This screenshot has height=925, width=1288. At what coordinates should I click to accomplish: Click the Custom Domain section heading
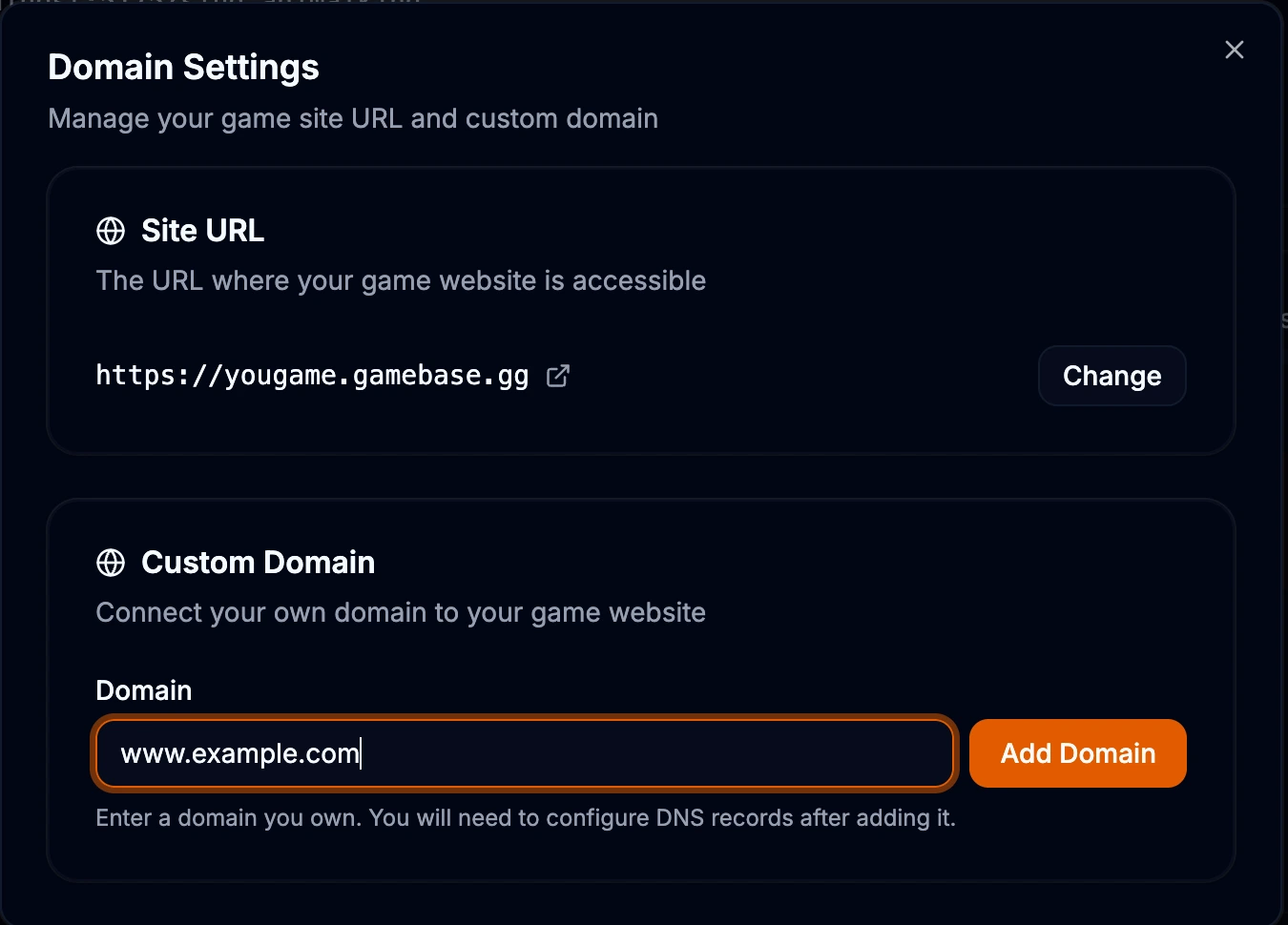pos(258,563)
